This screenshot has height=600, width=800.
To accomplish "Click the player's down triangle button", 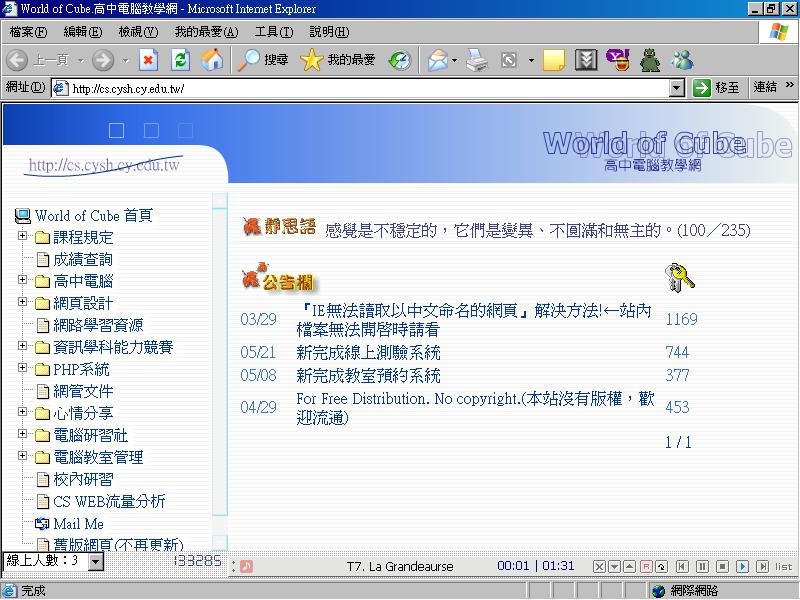I will point(615,566).
